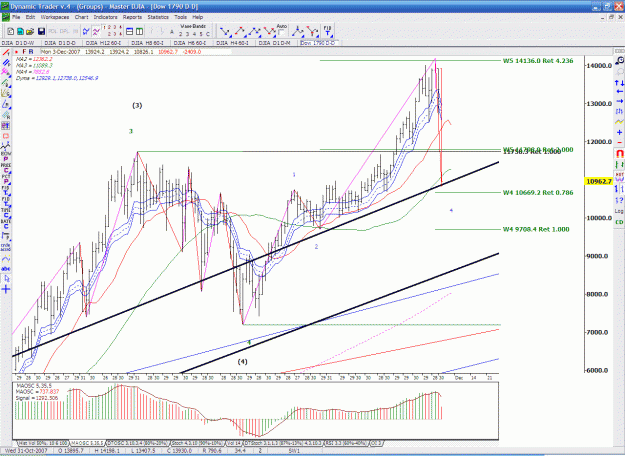
Task: Click the red F button above chart
Action: pos(24,52)
